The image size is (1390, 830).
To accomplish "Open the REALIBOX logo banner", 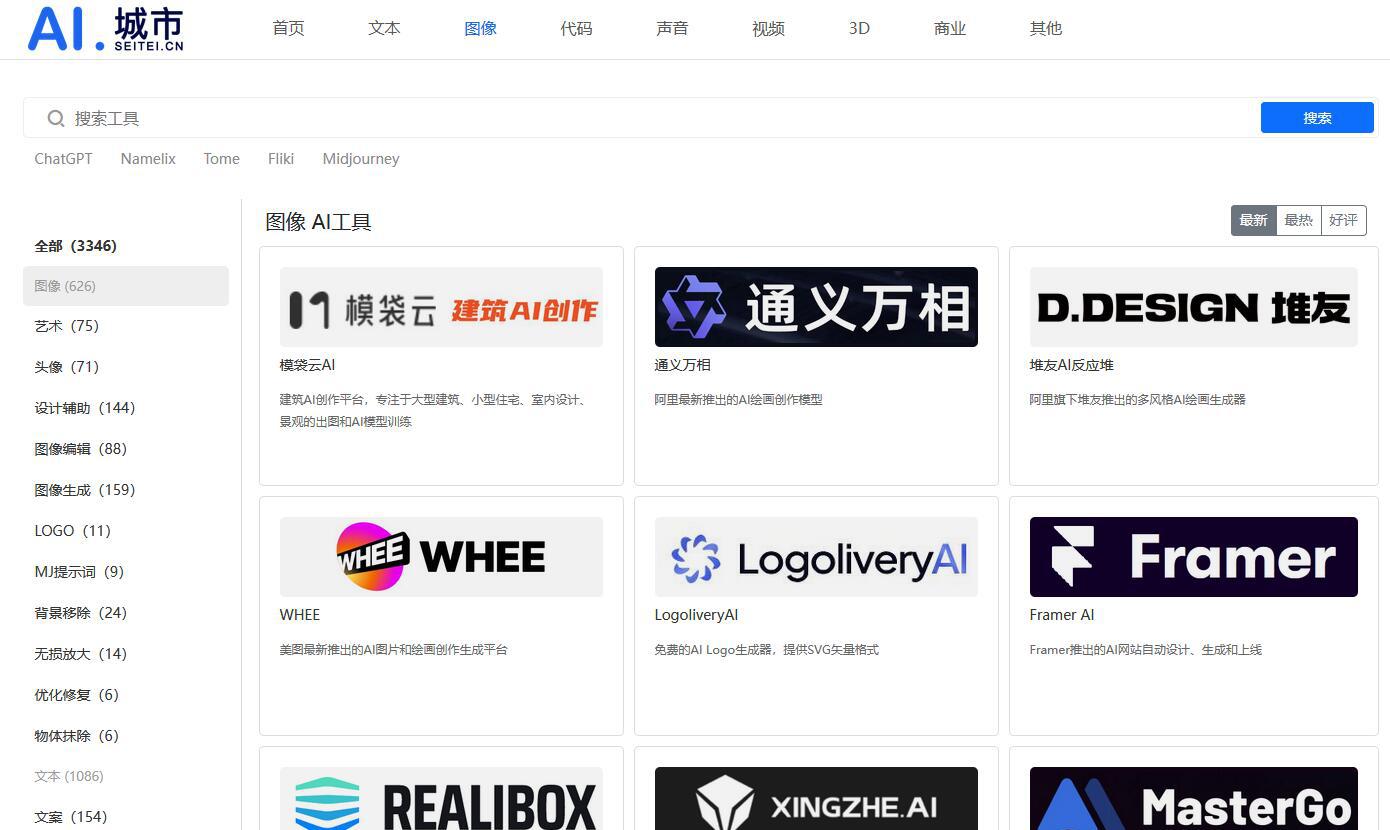I will (x=441, y=798).
